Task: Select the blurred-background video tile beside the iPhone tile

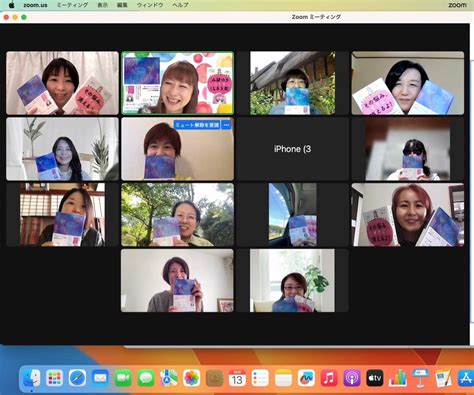Action: click(x=408, y=149)
